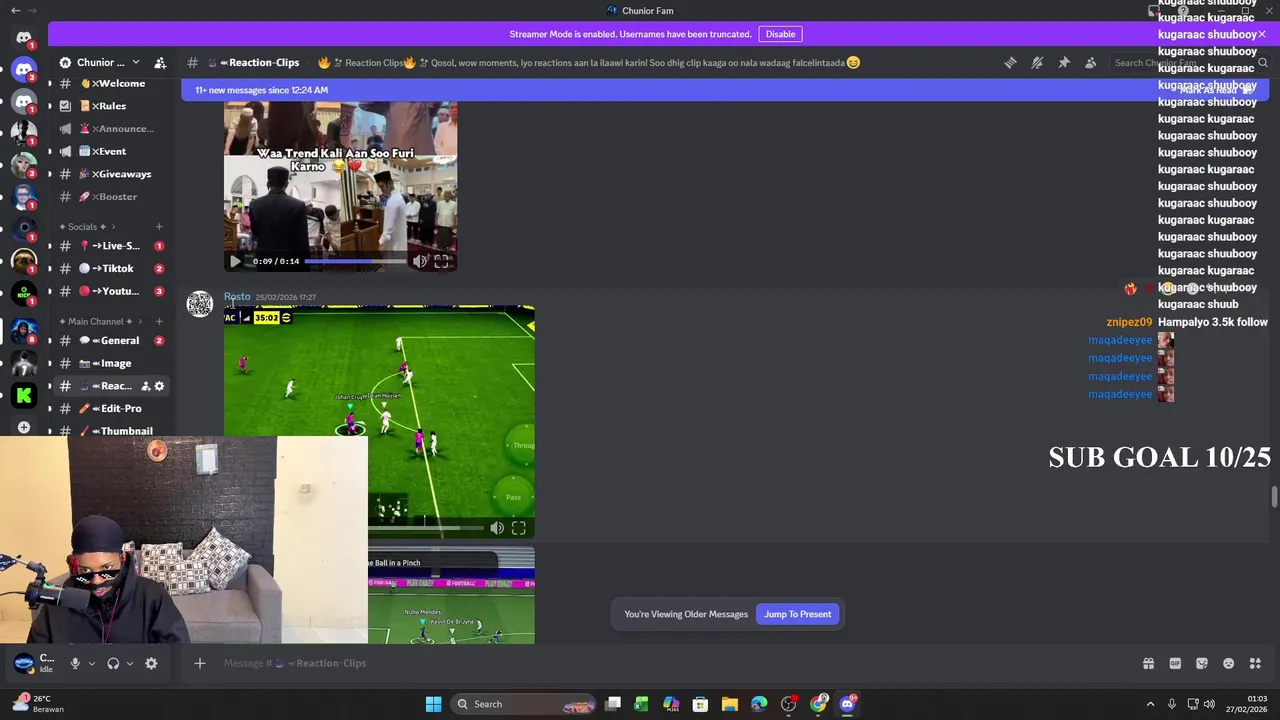The image size is (1280, 720).
Task: Open Excel from the taskbar
Action: pos(641,704)
